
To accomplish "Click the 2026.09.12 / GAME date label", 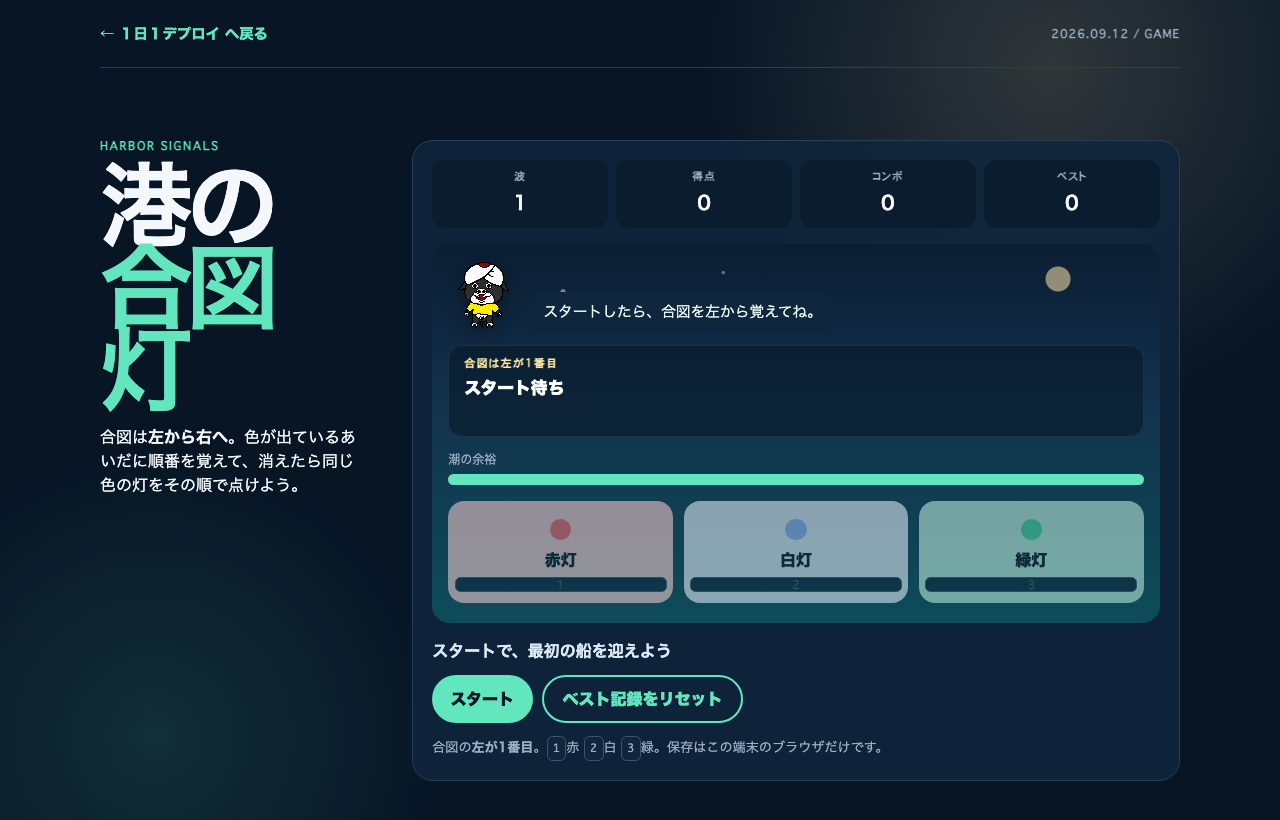I will click(x=1115, y=34).
